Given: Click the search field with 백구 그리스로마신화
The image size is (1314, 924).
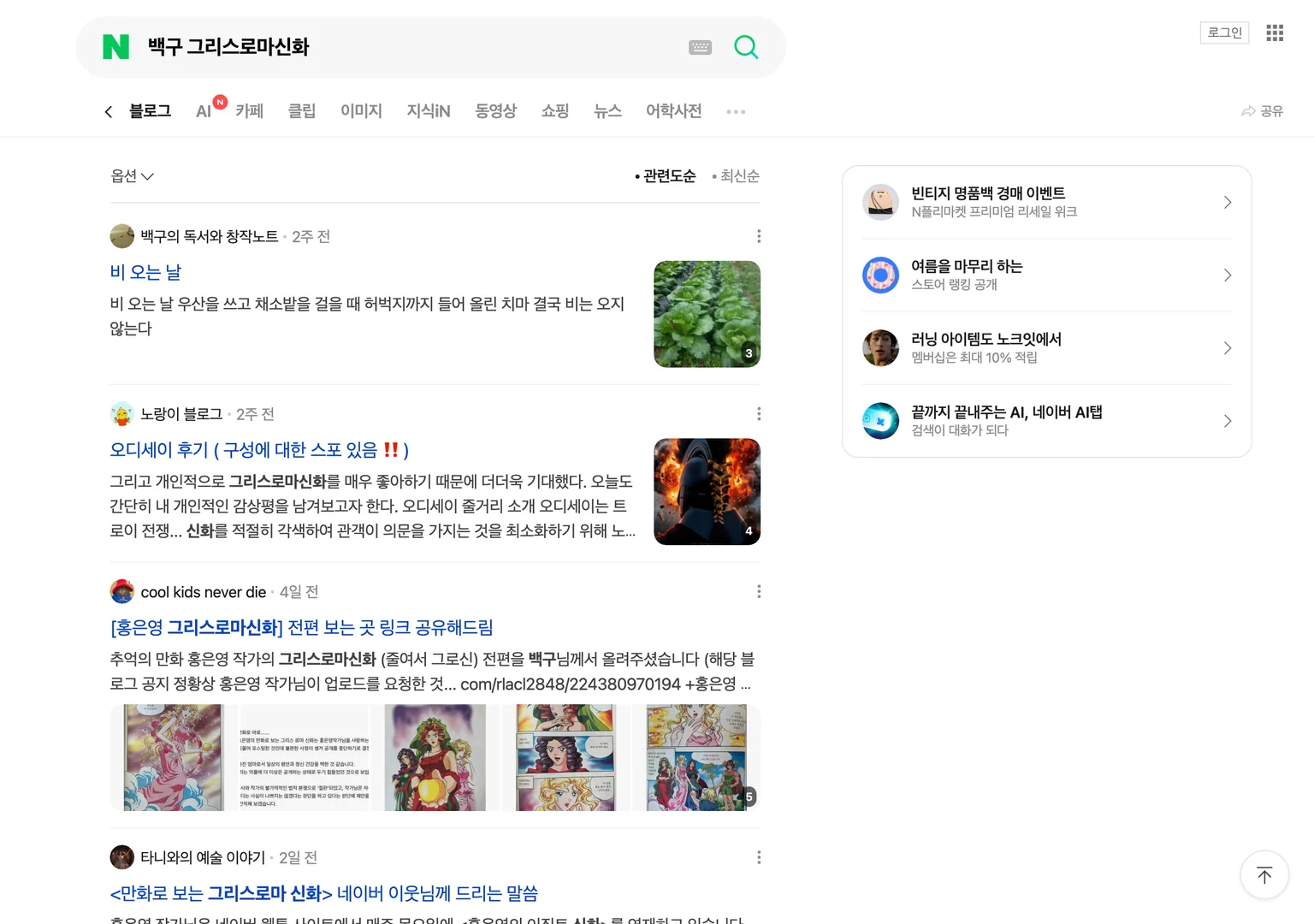Looking at the screenshot, I should (x=411, y=47).
